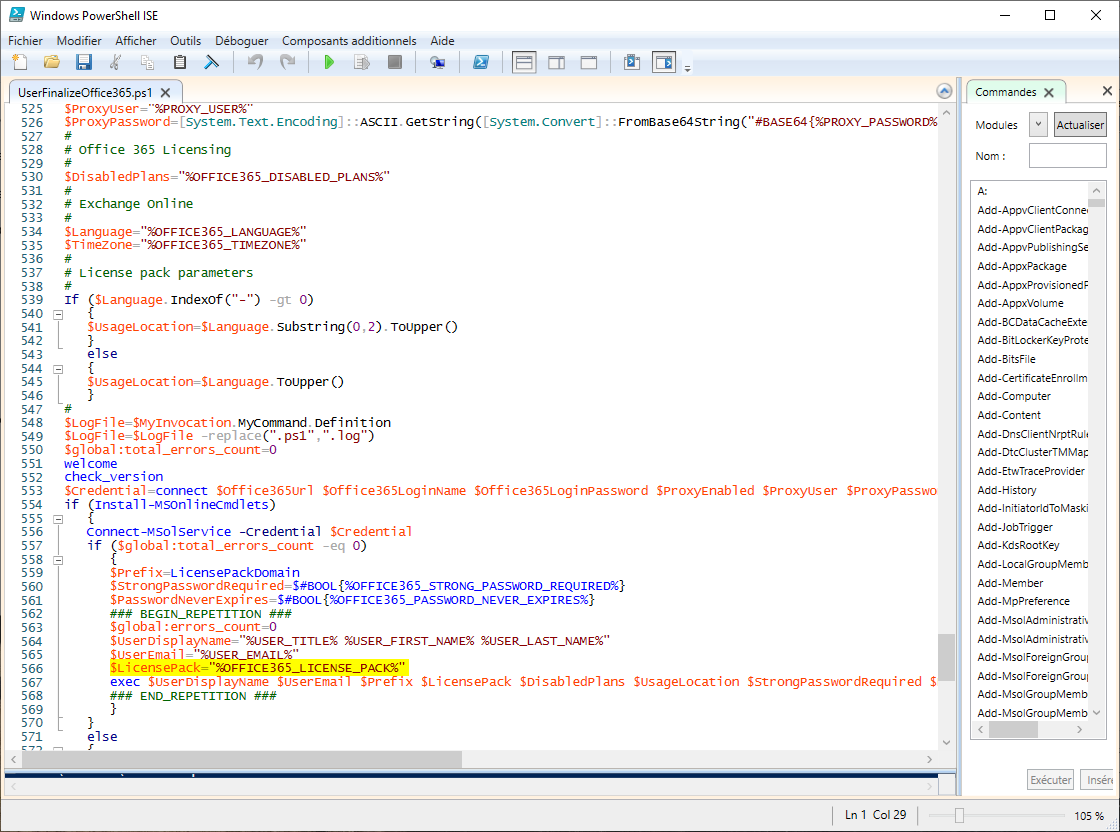1120x832 pixels.
Task: Click the 105 % zoom value
Action: 1088,816
